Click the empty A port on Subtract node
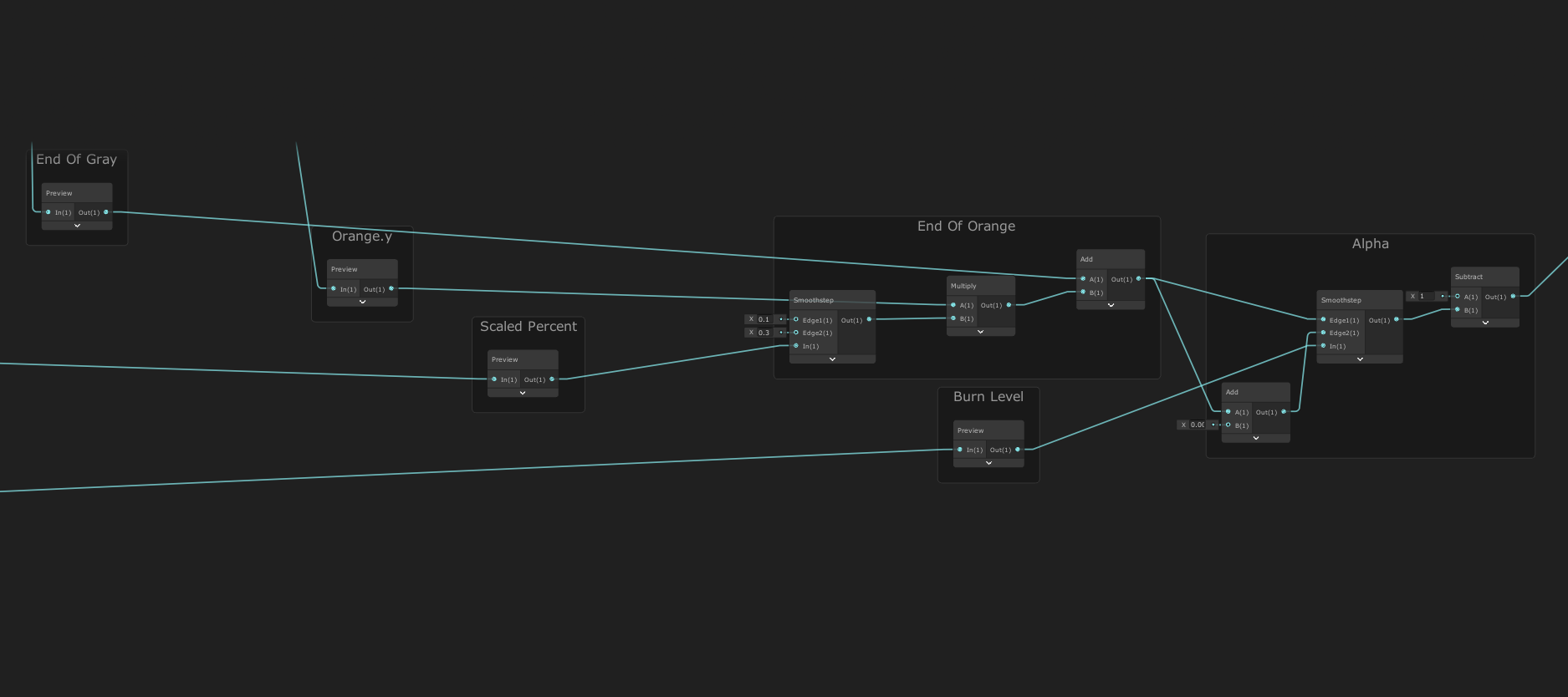Screen dimensions: 1568x697 tap(1458, 297)
